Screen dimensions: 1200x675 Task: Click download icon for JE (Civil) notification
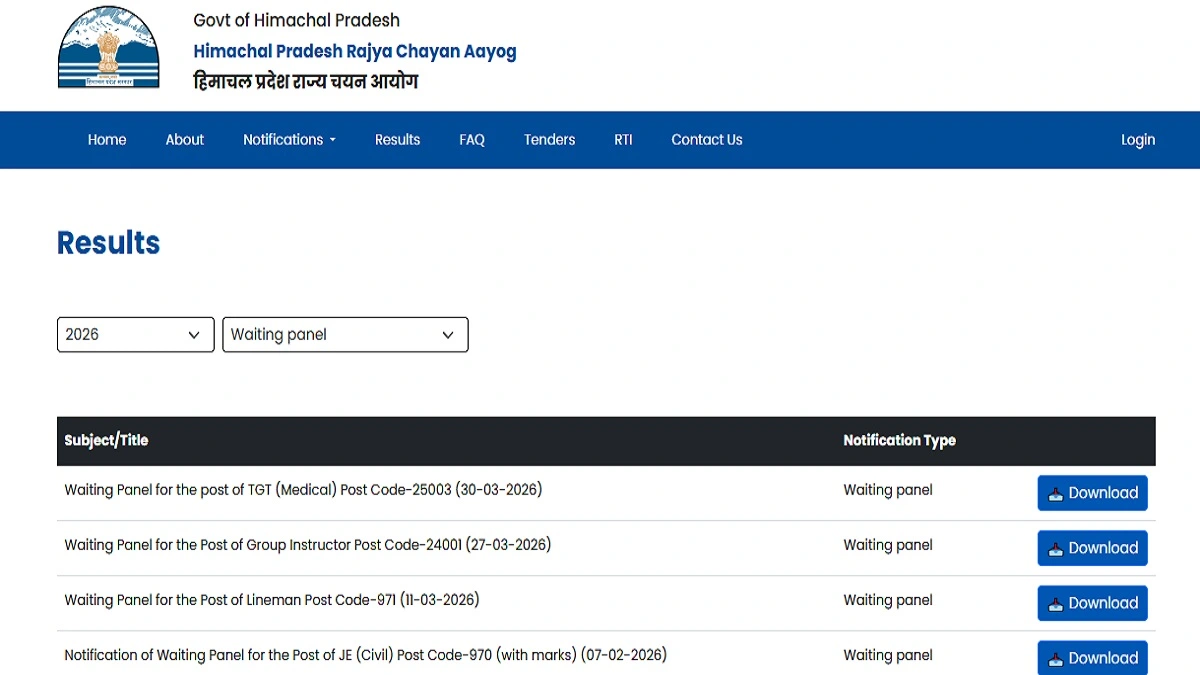click(x=1054, y=658)
